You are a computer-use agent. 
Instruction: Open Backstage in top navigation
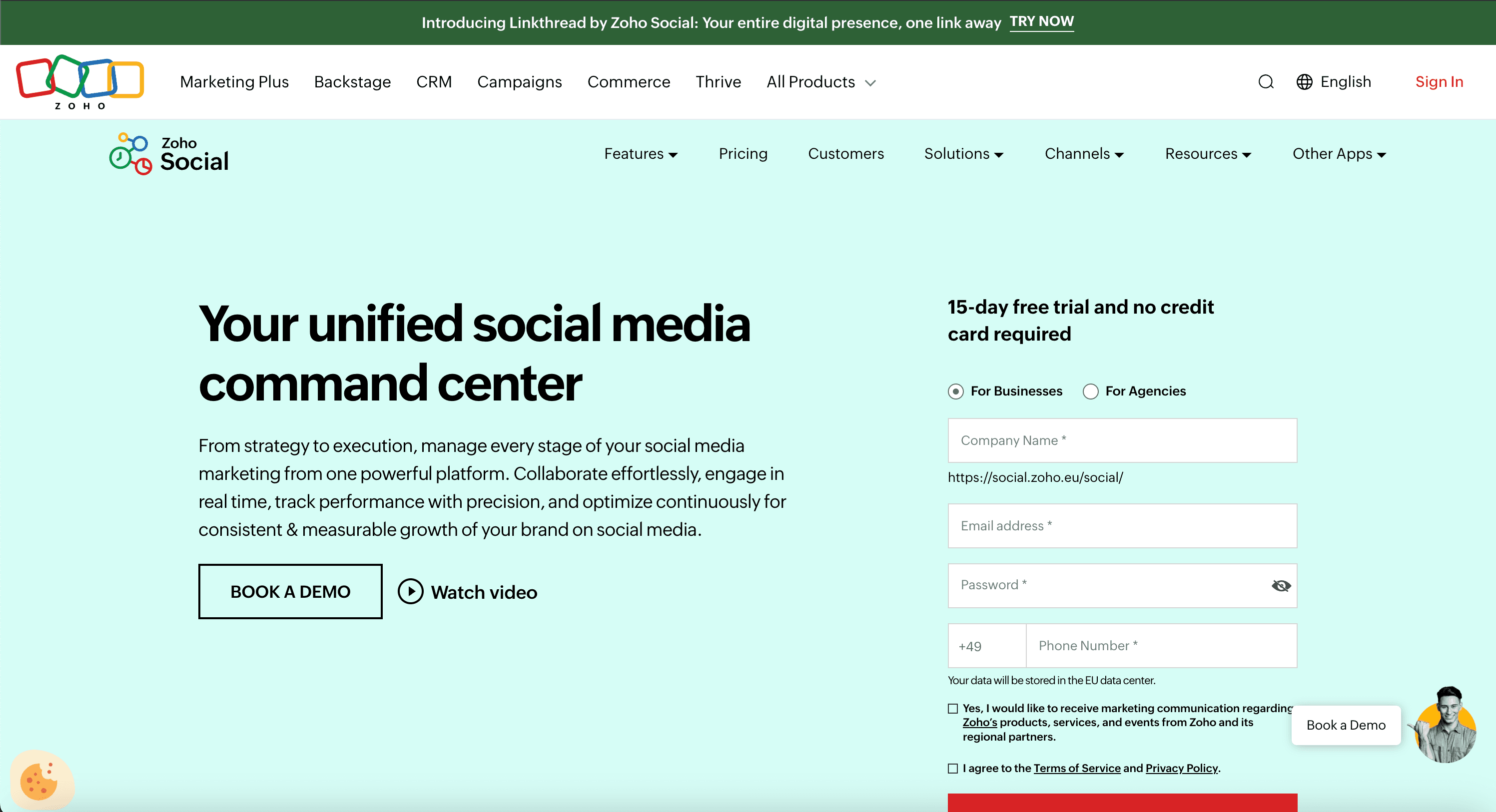coord(352,82)
